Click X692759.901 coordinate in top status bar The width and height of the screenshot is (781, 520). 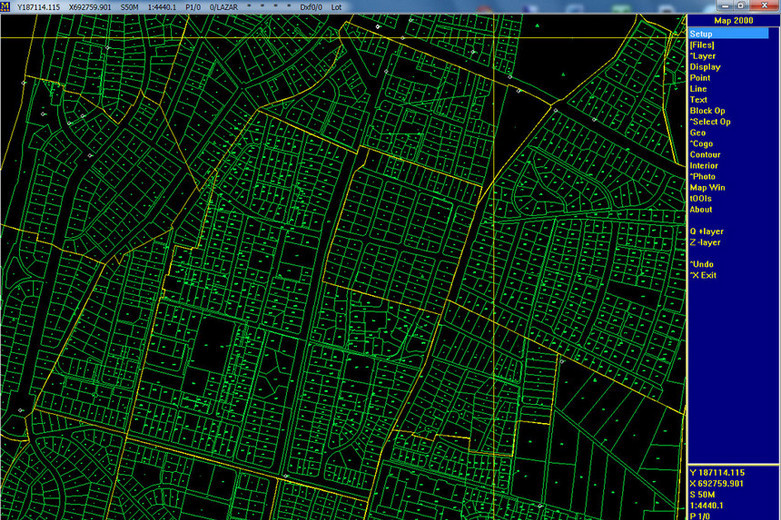point(90,7)
